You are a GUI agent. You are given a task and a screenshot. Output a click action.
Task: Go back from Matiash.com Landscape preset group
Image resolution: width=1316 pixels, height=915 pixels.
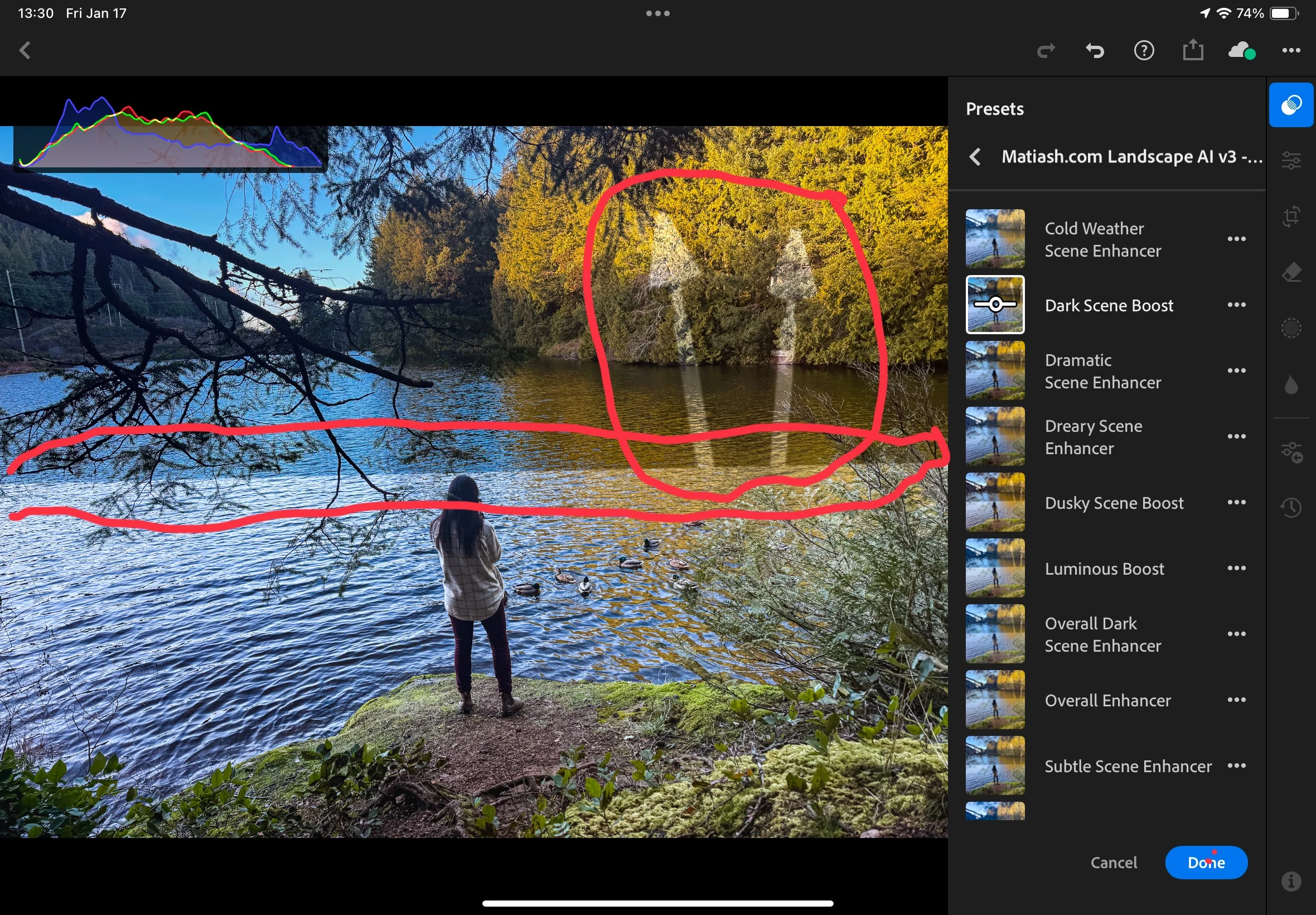[975, 157]
